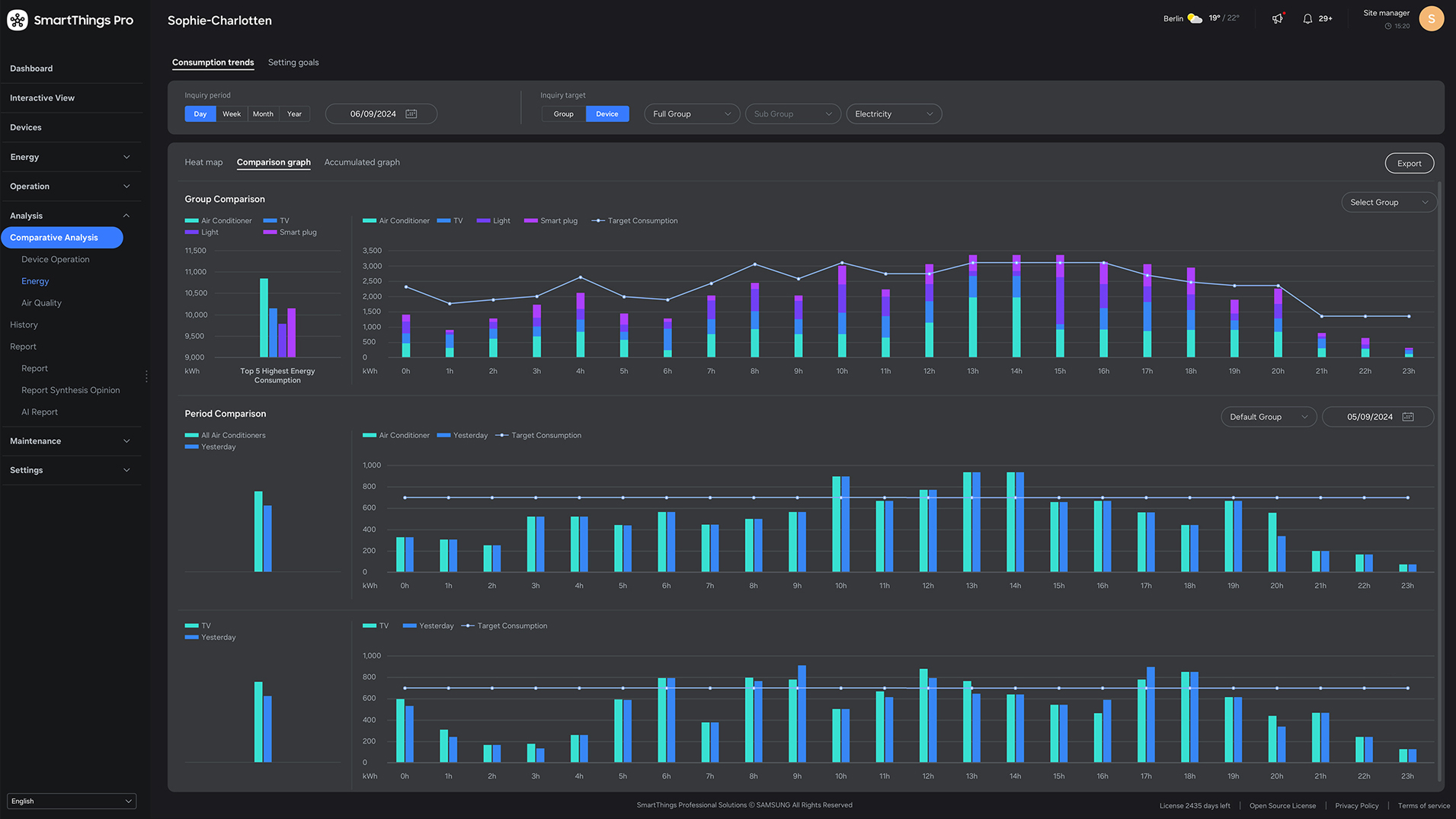Open the Privacy Policy link

[x=1356, y=805]
